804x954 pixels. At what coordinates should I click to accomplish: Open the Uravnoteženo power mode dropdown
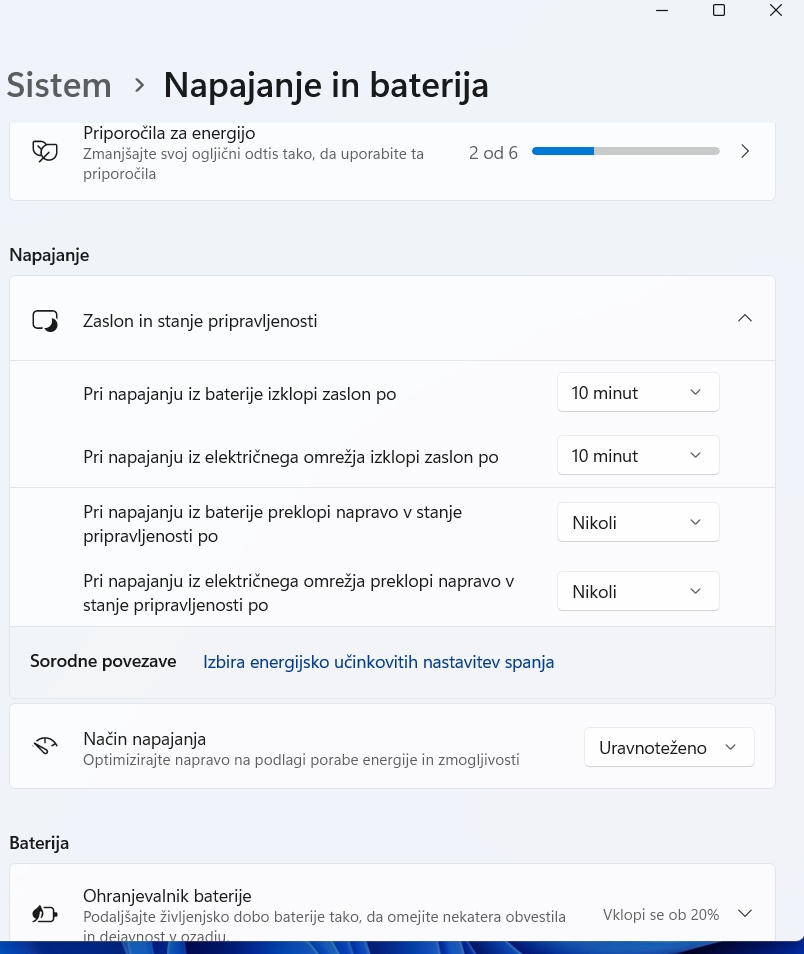(x=669, y=747)
